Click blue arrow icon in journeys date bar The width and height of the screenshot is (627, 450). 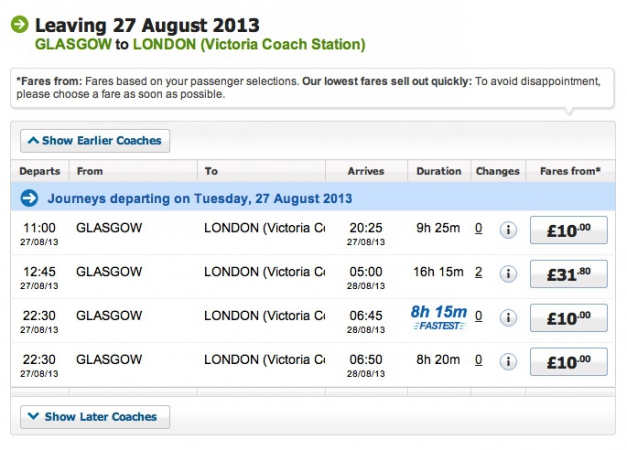click(29, 198)
